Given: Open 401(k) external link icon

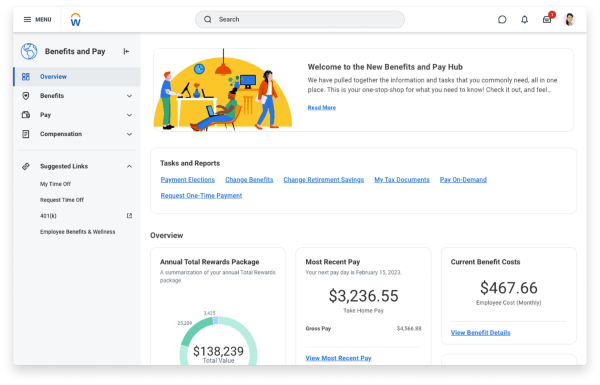Looking at the screenshot, I should tap(129, 216).
